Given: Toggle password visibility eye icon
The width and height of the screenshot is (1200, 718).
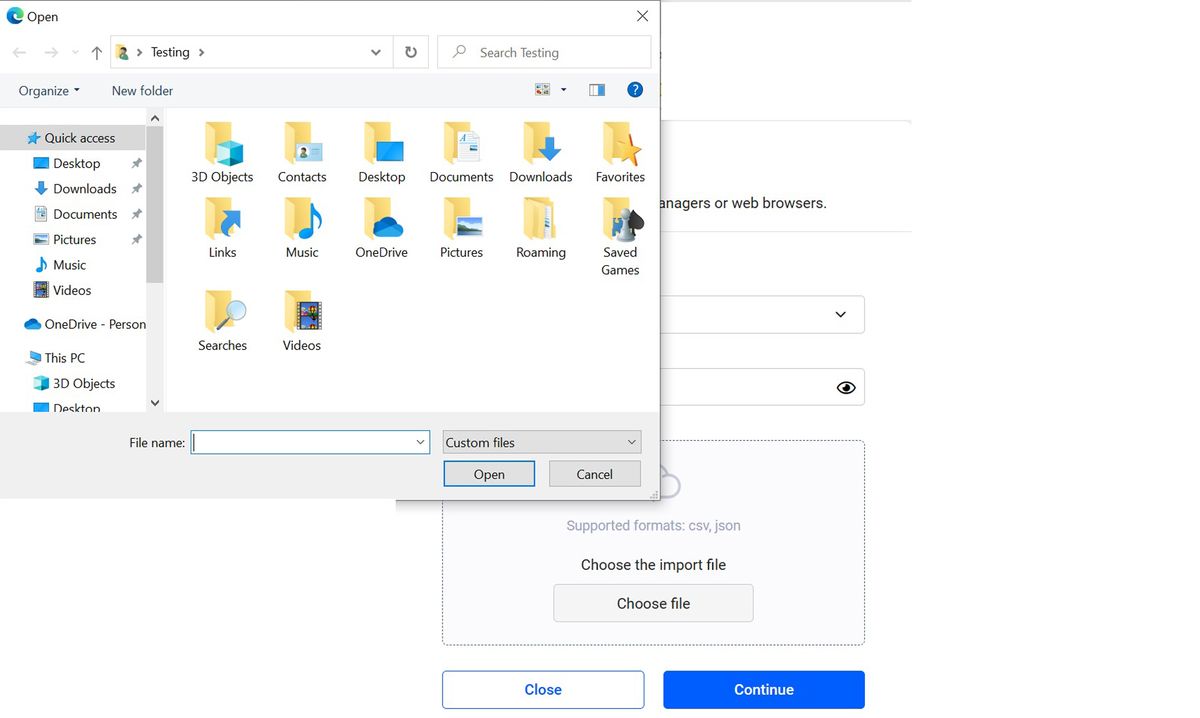Looking at the screenshot, I should pos(846,387).
